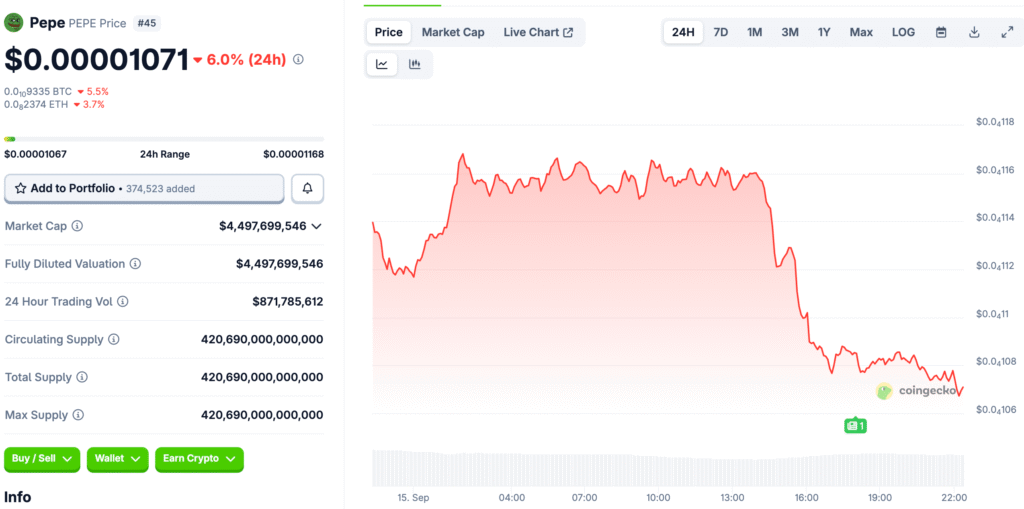Click the 10:00 x-axis time label

tap(658, 497)
